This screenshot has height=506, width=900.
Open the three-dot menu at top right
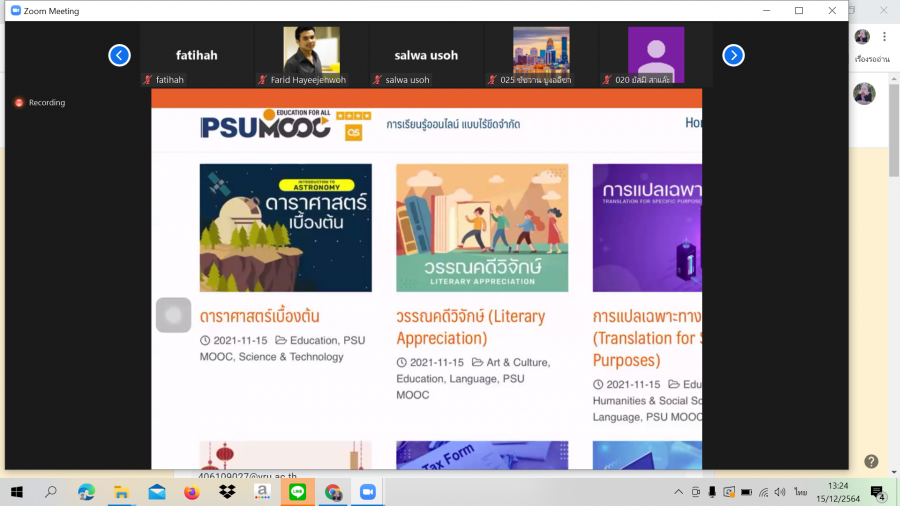[884, 37]
